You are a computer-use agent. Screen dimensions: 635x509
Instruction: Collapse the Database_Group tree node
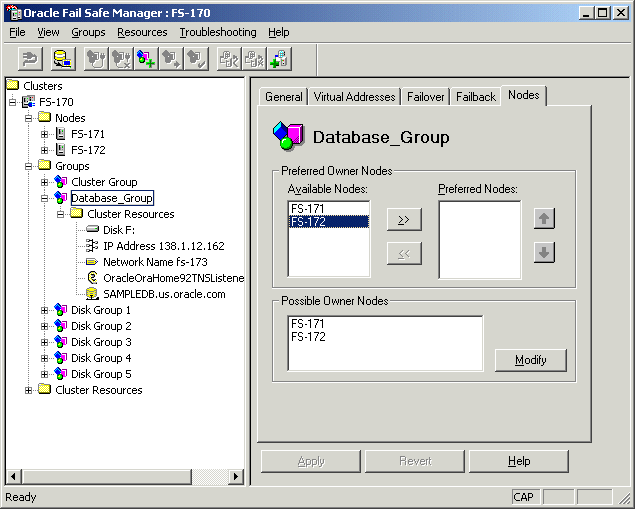coord(45,198)
